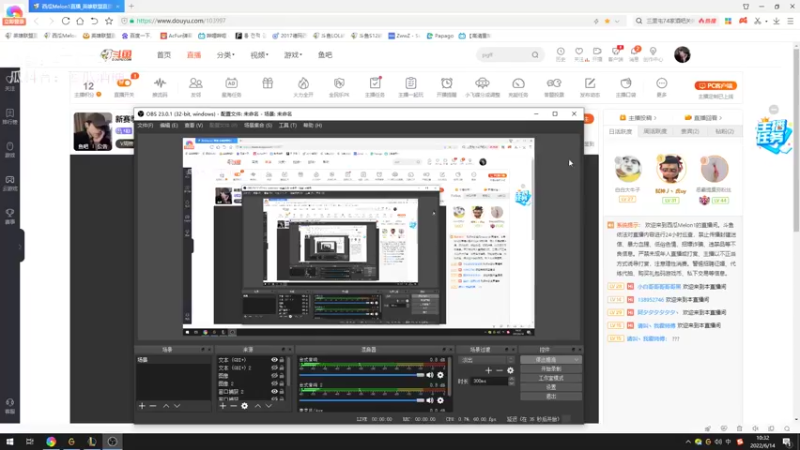
Task: Toggle lock on 文本 (GDI+) source
Action: pos(282,360)
